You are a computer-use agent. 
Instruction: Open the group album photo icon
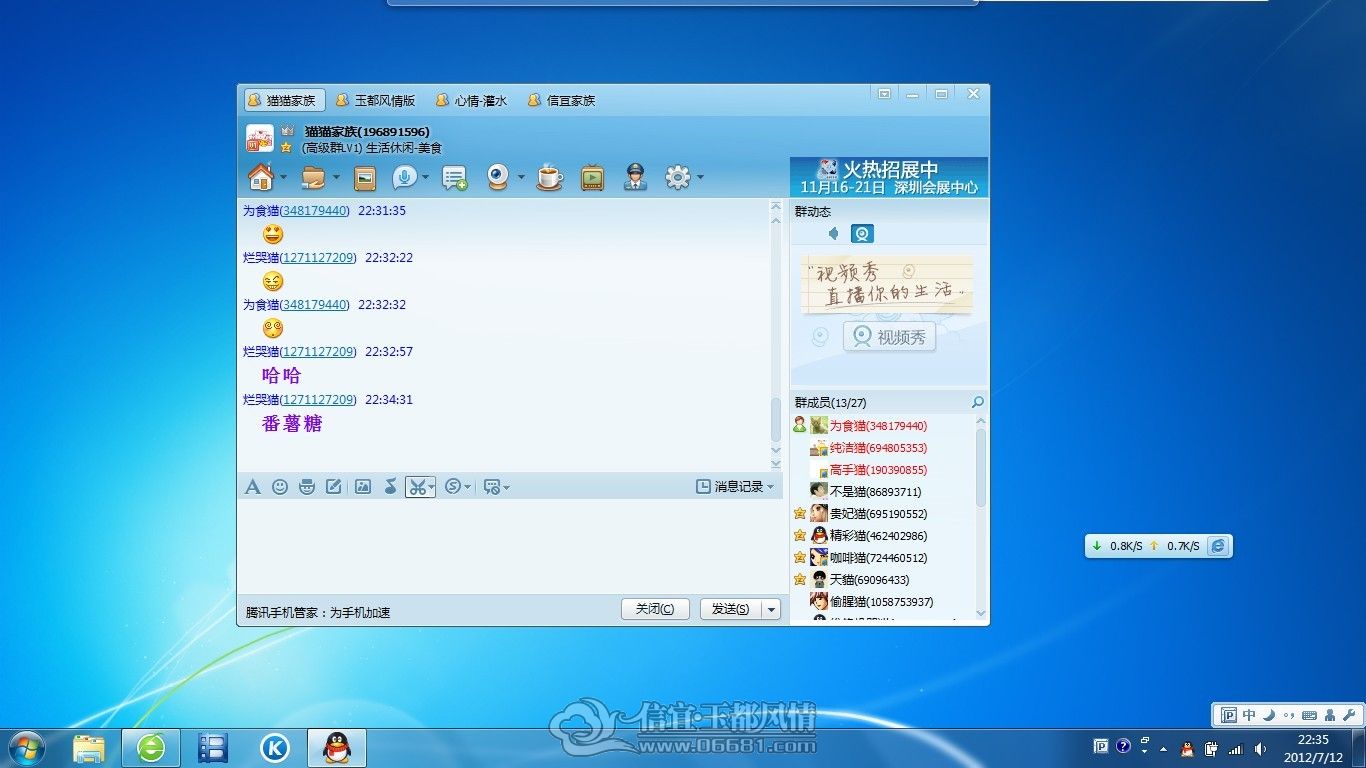(364, 178)
